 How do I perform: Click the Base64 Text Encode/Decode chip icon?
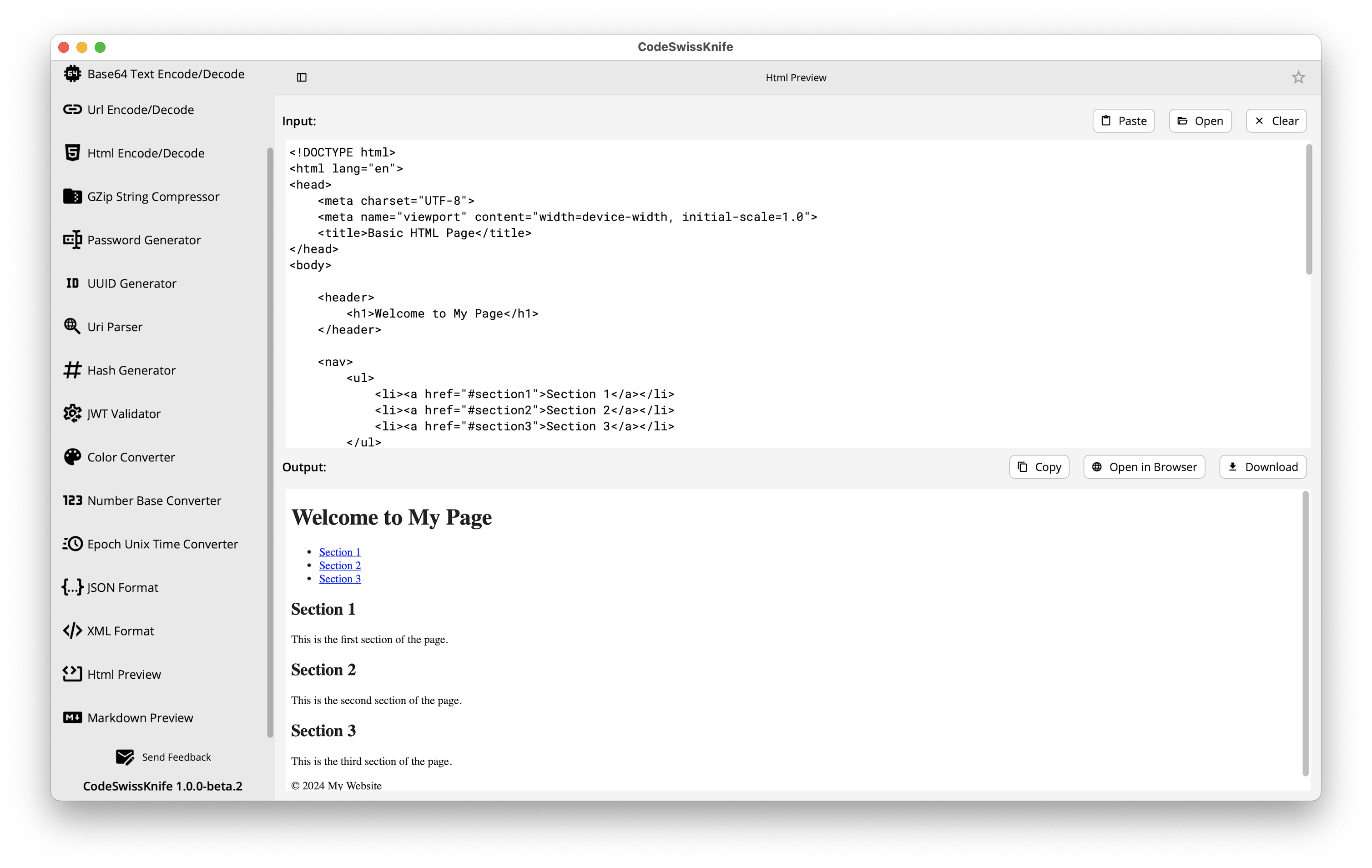(x=72, y=74)
